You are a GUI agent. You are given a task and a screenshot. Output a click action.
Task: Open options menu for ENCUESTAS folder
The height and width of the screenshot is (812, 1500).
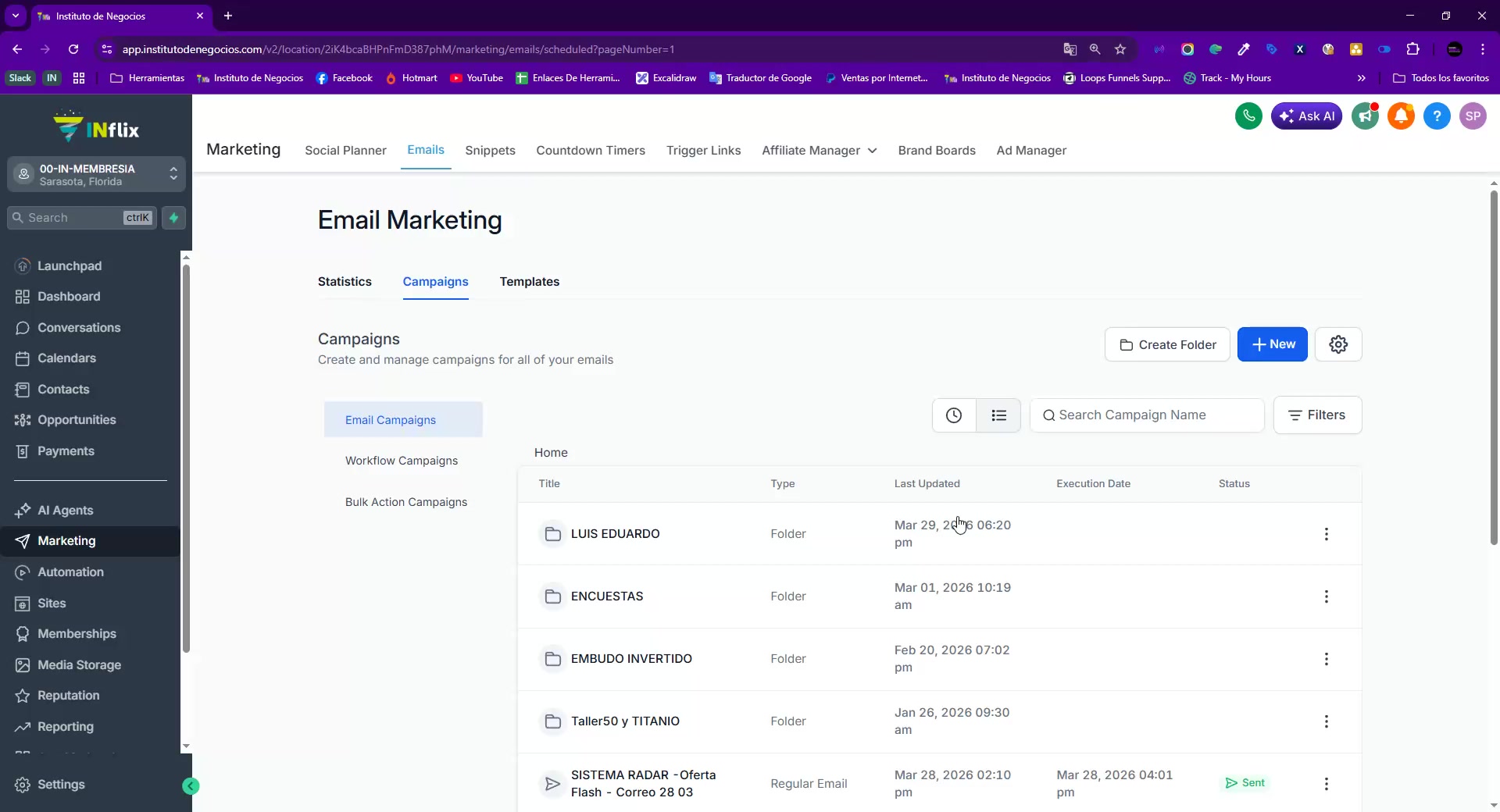coord(1326,597)
